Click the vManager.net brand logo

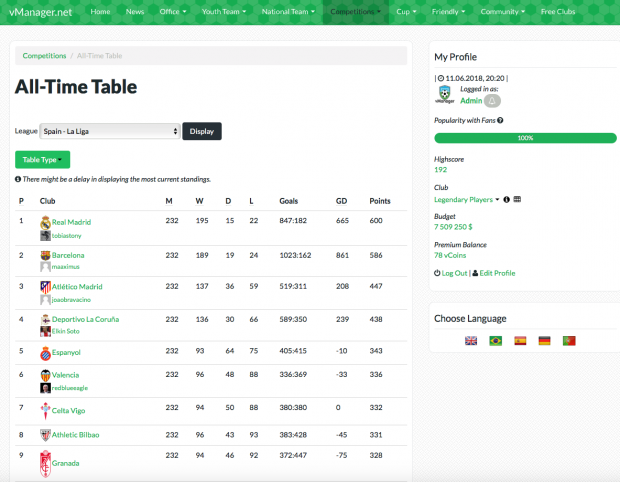(x=41, y=12)
